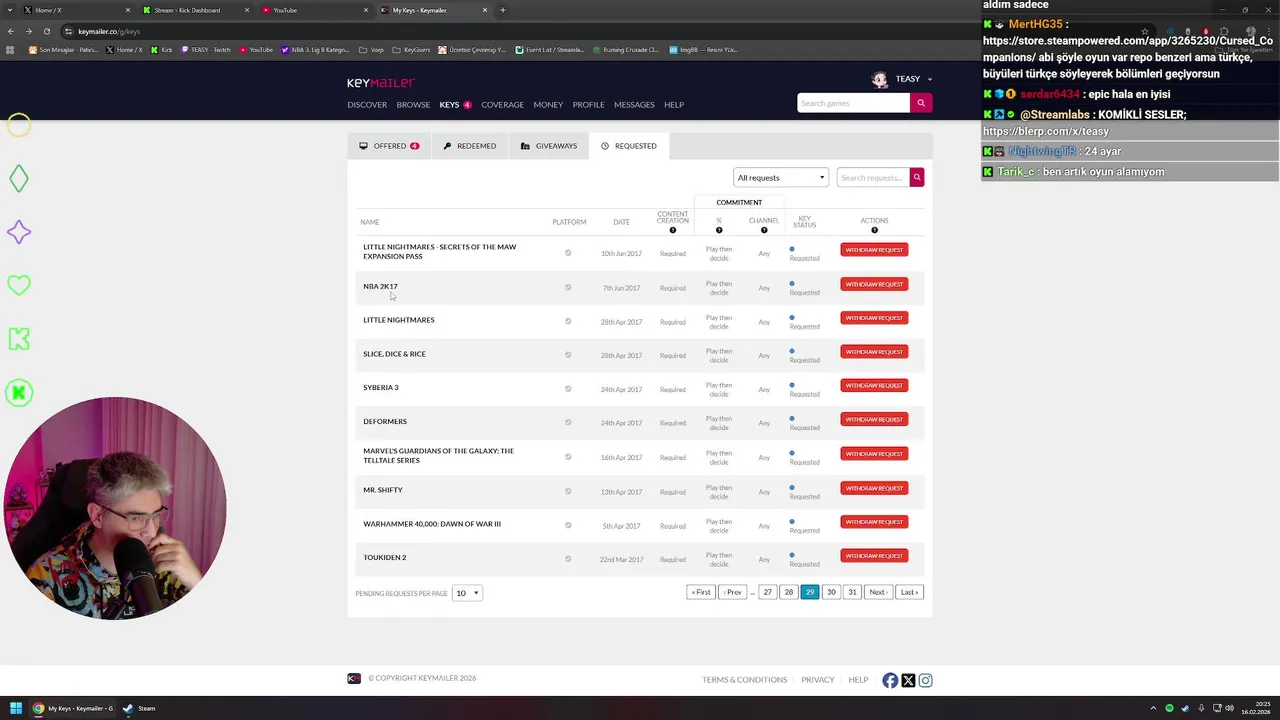Viewport: 1280px width, 720px height.
Task: Open Steam from the taskbar
Action: click(139, 708)
